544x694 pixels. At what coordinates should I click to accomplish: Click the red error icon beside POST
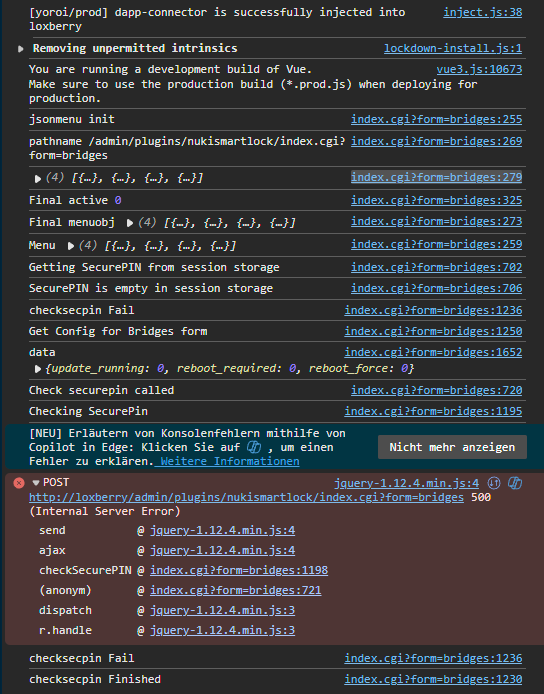pos(19,482)
